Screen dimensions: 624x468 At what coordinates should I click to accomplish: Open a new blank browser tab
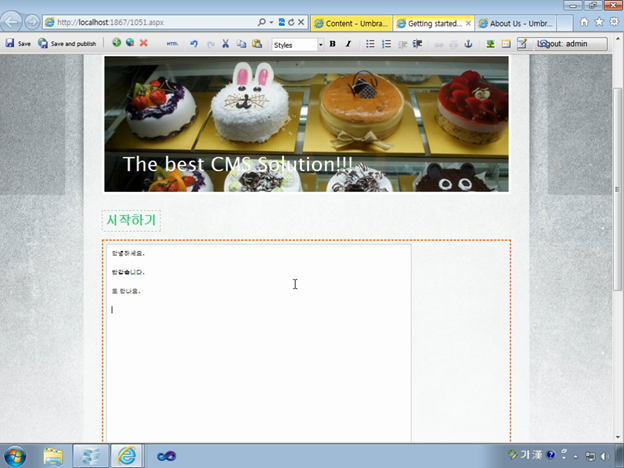click(x=564, y=23)
